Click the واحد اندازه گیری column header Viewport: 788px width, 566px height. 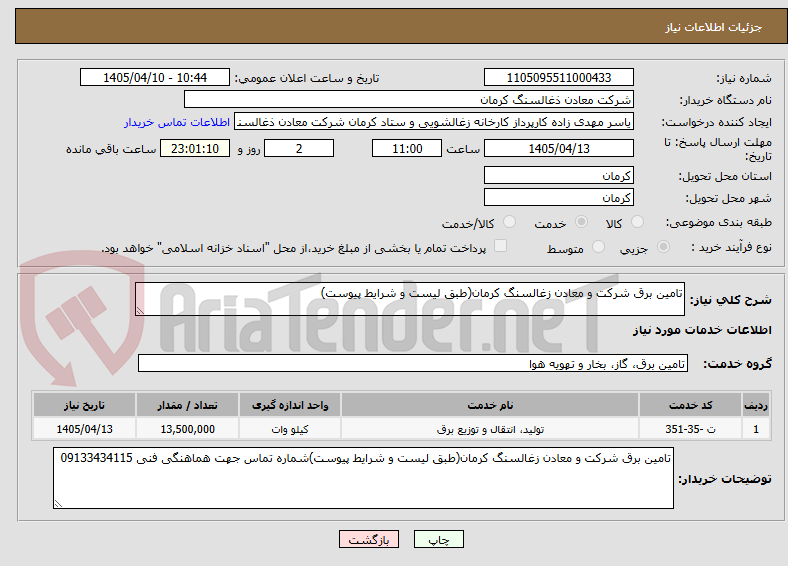[x=290, y=405]
